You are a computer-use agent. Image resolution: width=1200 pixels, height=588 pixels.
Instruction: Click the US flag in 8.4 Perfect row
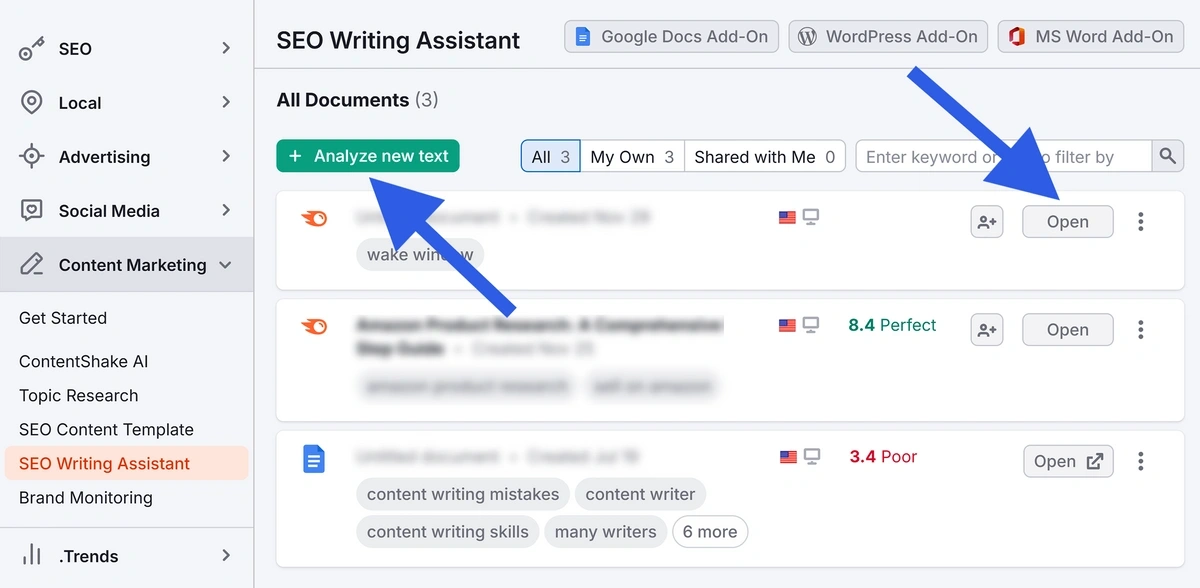(x=788, y=325)
